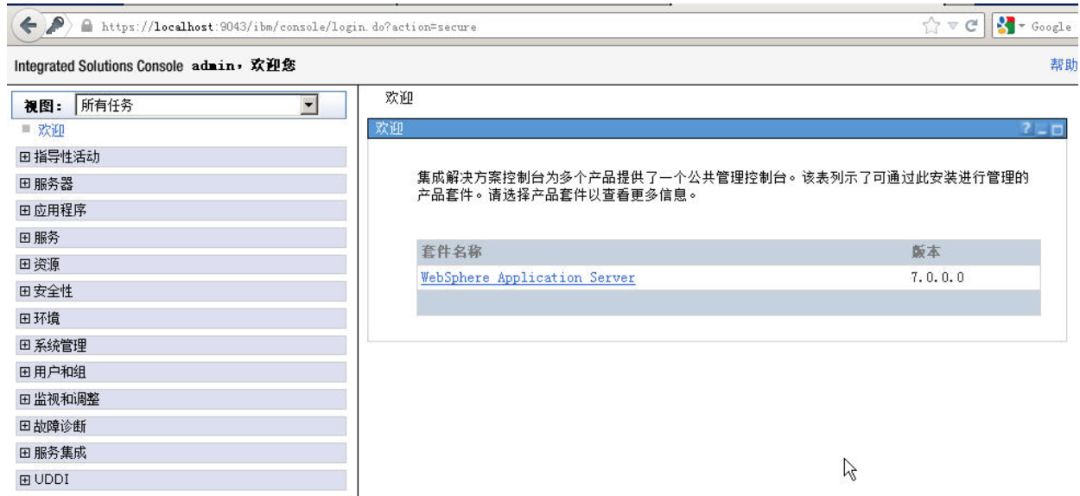Image resolution: width=1080 pixels, height=496 pixels.
Task: Expand the 用户和组 tree node
Action: coord(25,372)
